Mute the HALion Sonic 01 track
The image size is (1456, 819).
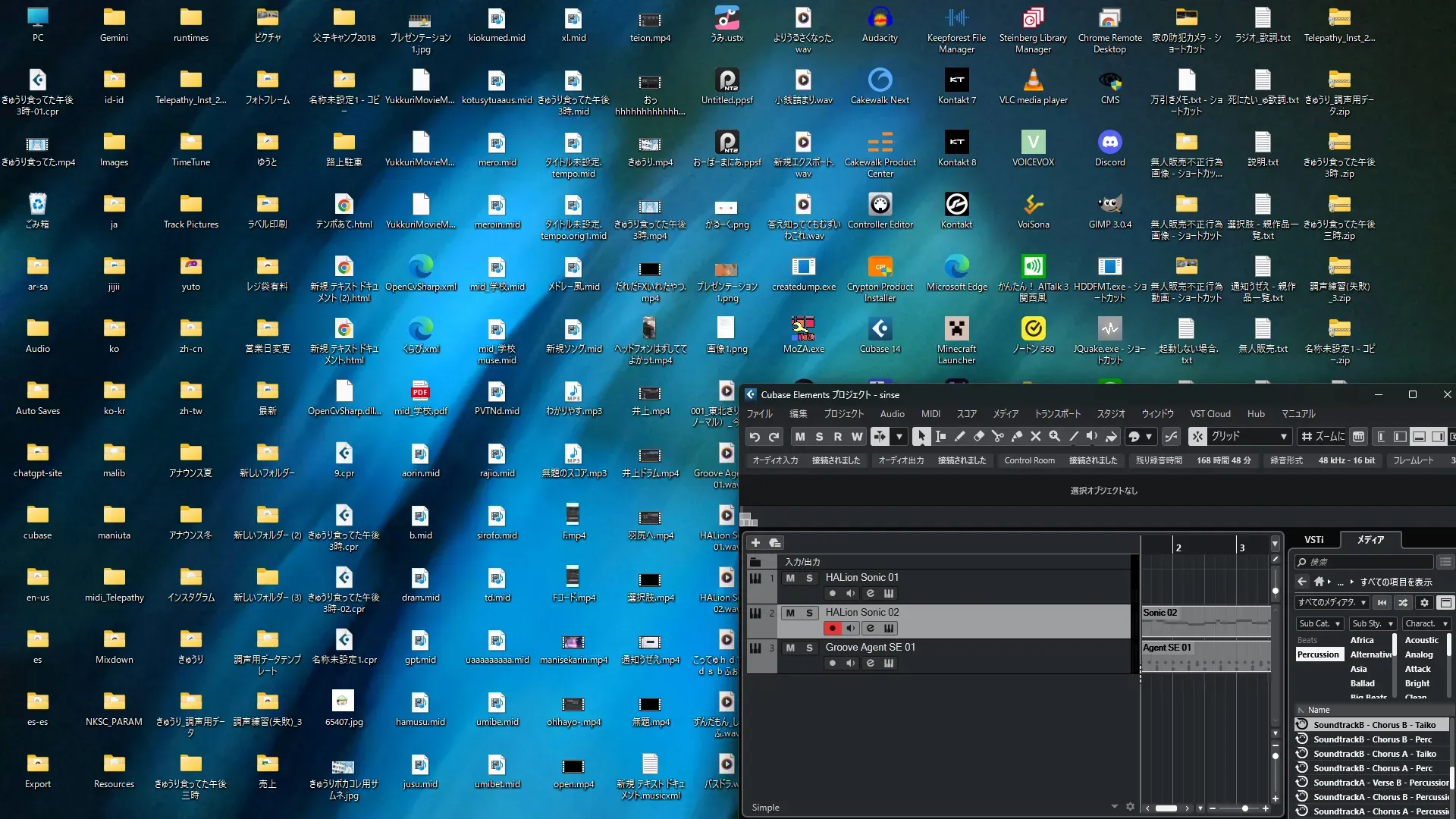click(790, 578)
